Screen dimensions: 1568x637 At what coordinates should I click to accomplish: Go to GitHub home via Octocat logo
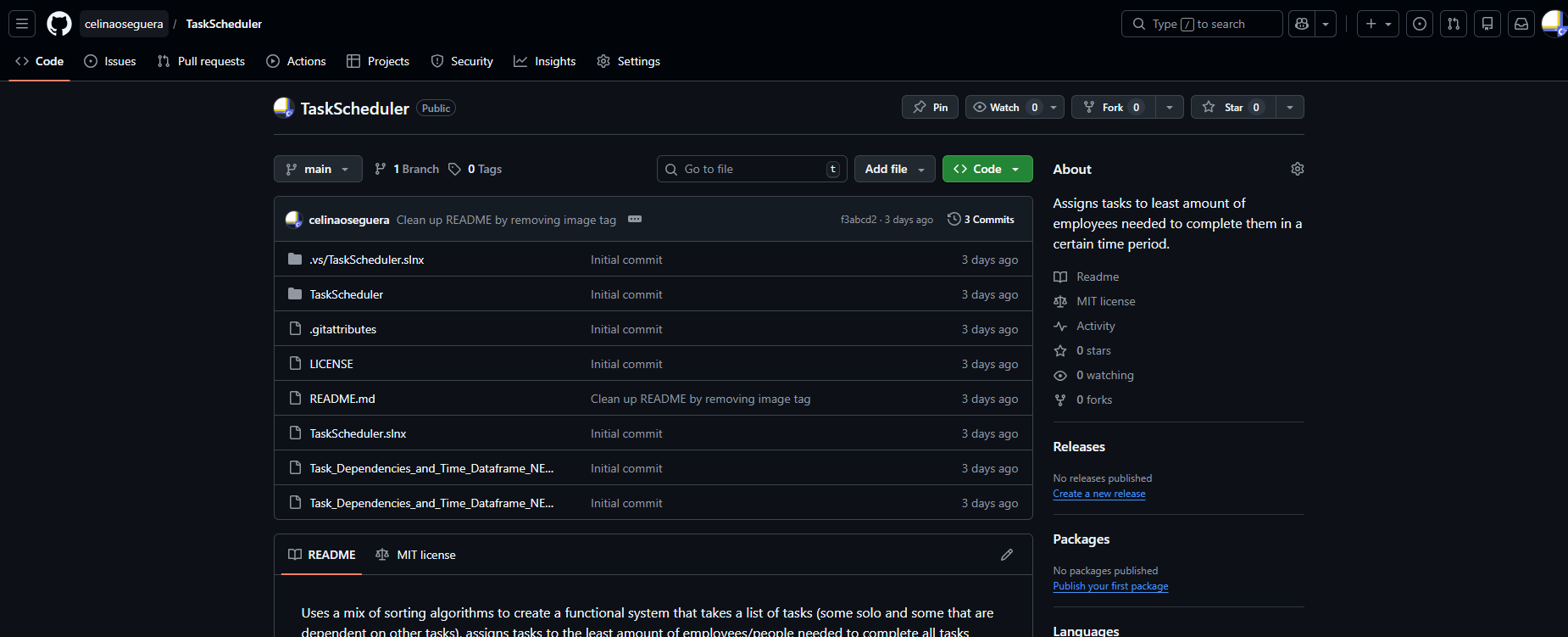tap(59, 24)
